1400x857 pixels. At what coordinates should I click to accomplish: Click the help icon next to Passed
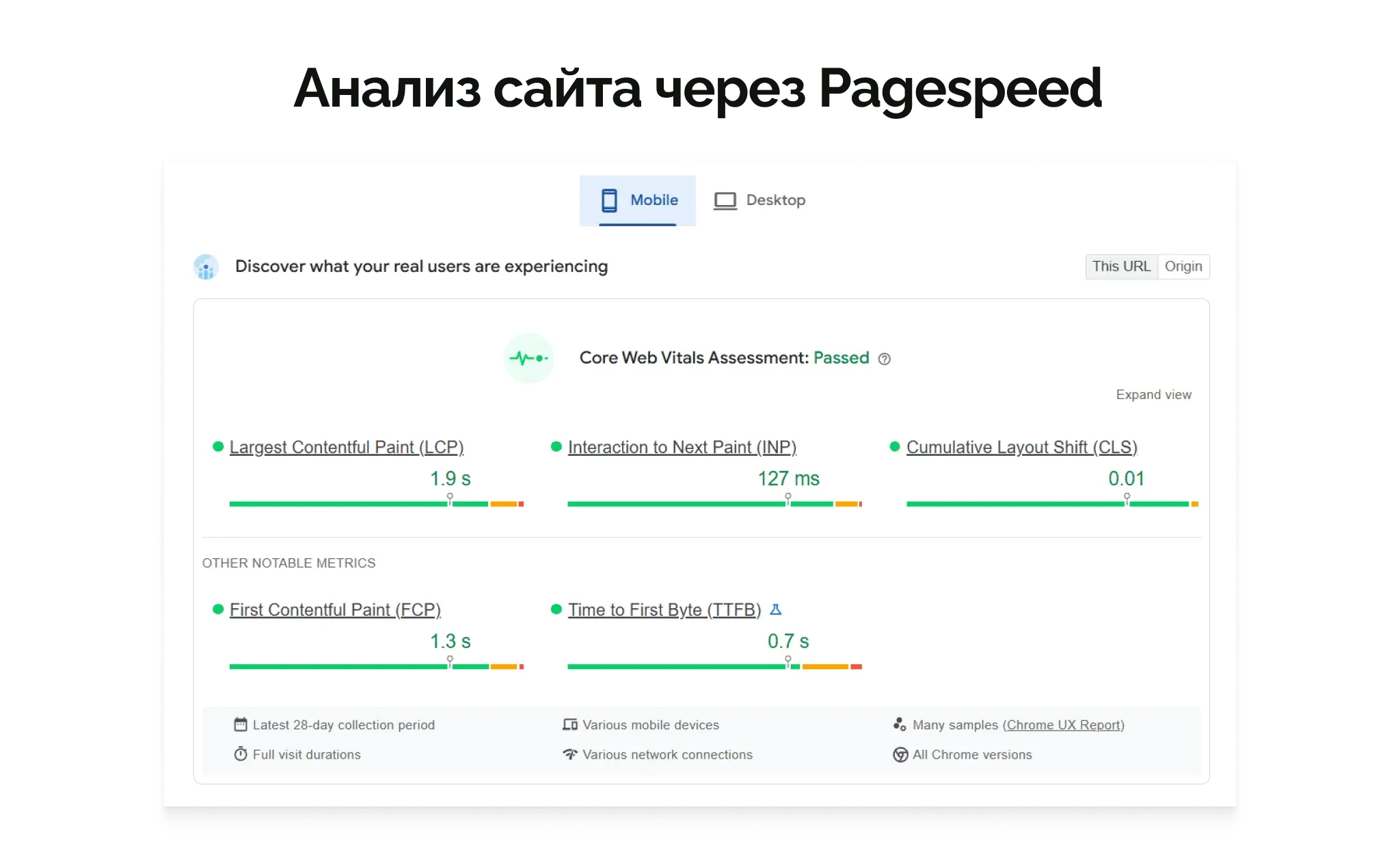coord(883,359)
